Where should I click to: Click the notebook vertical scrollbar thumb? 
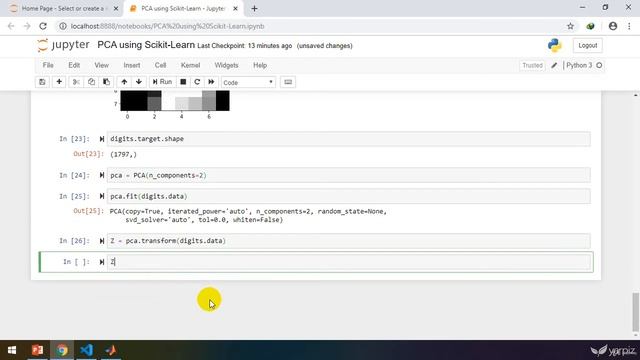(x=636, y=312)
